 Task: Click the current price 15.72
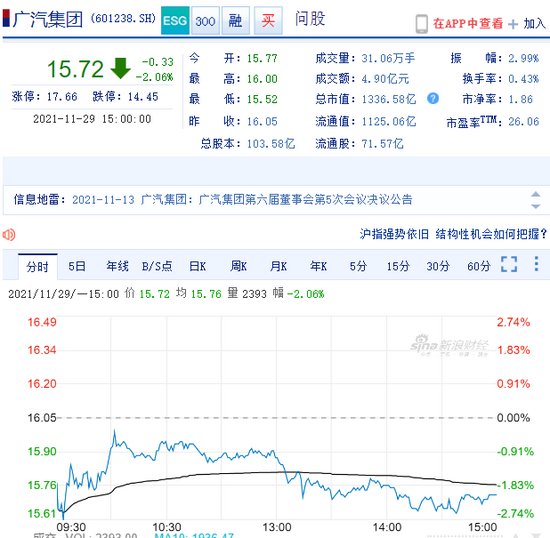pos(75,69)
